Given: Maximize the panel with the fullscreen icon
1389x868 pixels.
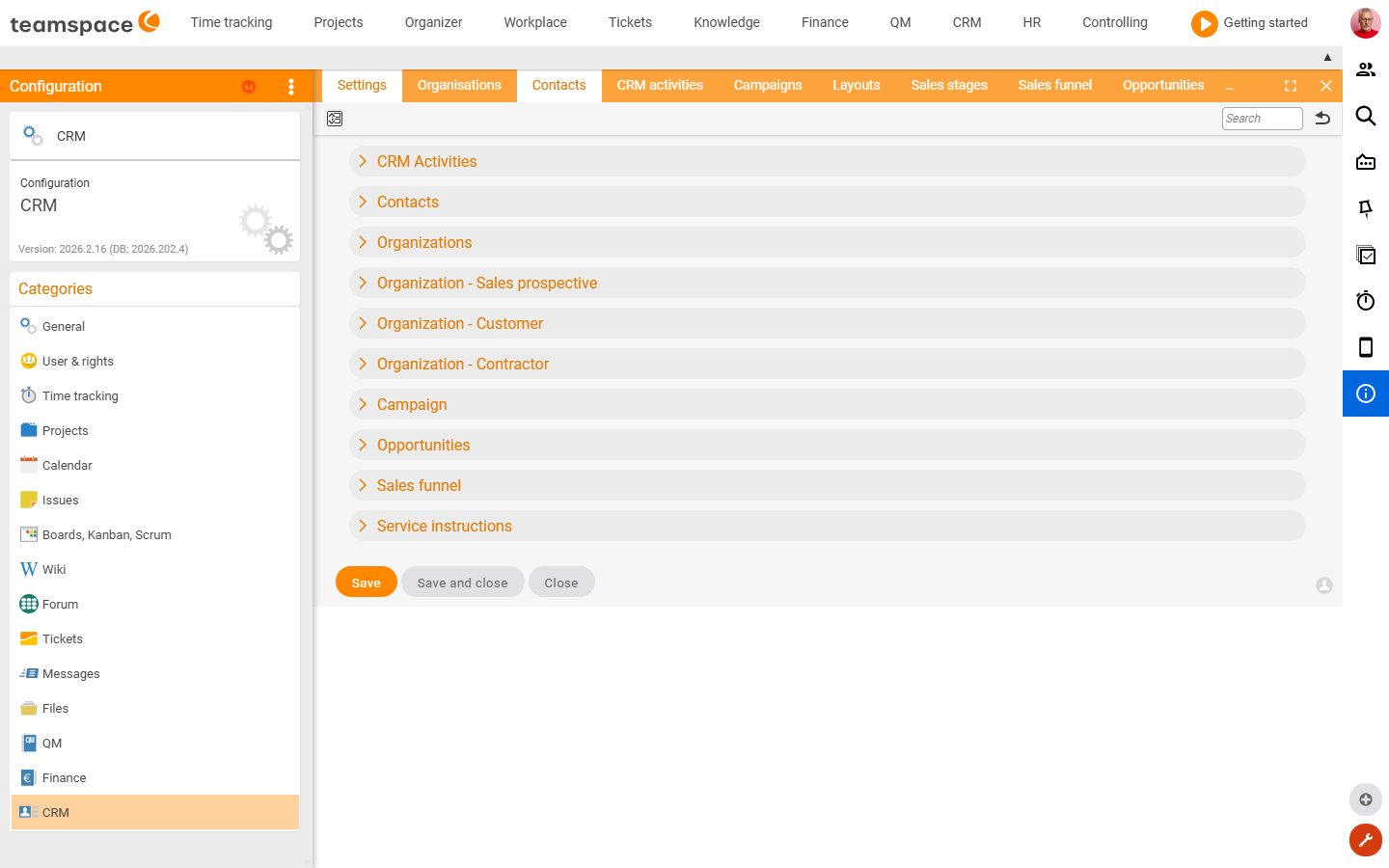Looking at the screenshot, I should tap(1291, 86).
